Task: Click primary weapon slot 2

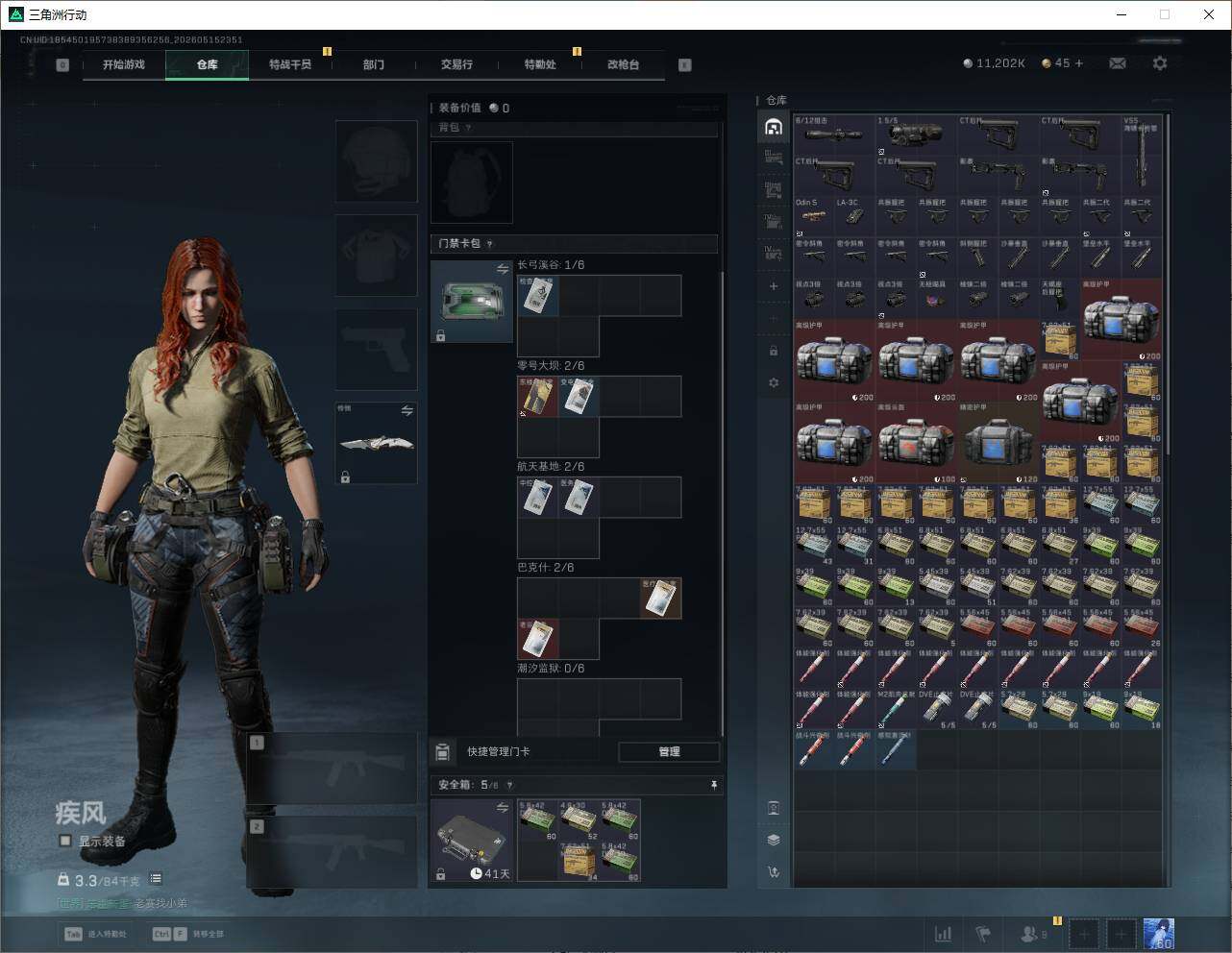Action: point(332,852)
